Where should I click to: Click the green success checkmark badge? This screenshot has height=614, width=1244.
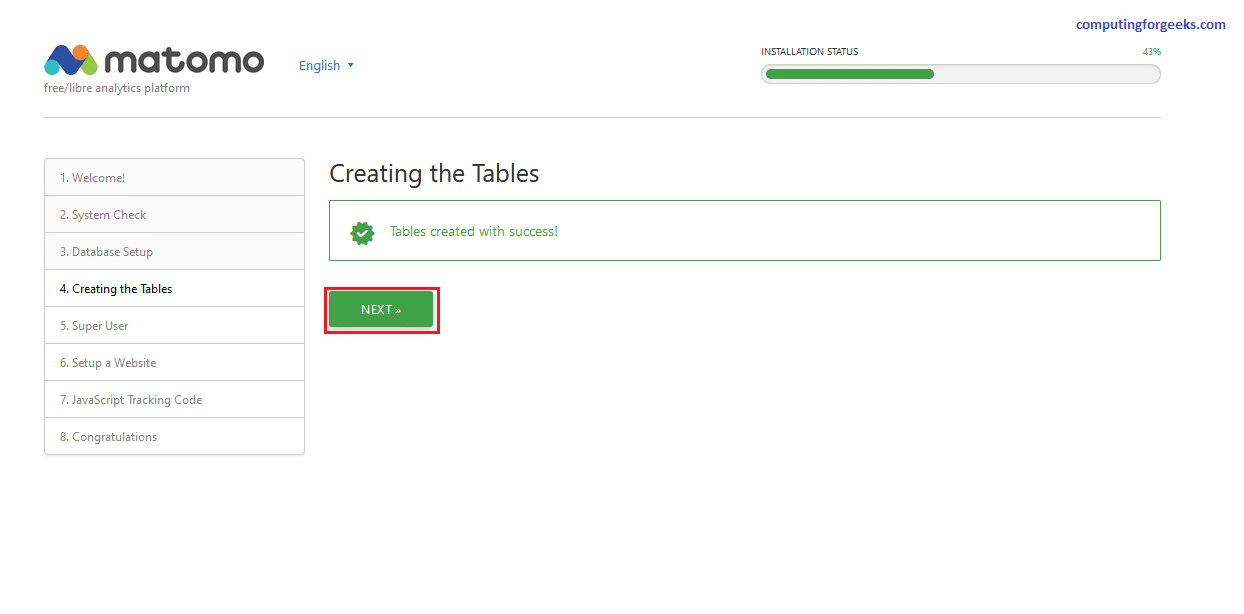click(362, 232)
